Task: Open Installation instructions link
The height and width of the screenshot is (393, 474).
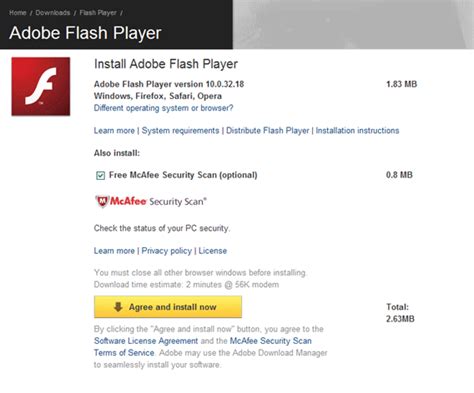Action: [357, 130]
